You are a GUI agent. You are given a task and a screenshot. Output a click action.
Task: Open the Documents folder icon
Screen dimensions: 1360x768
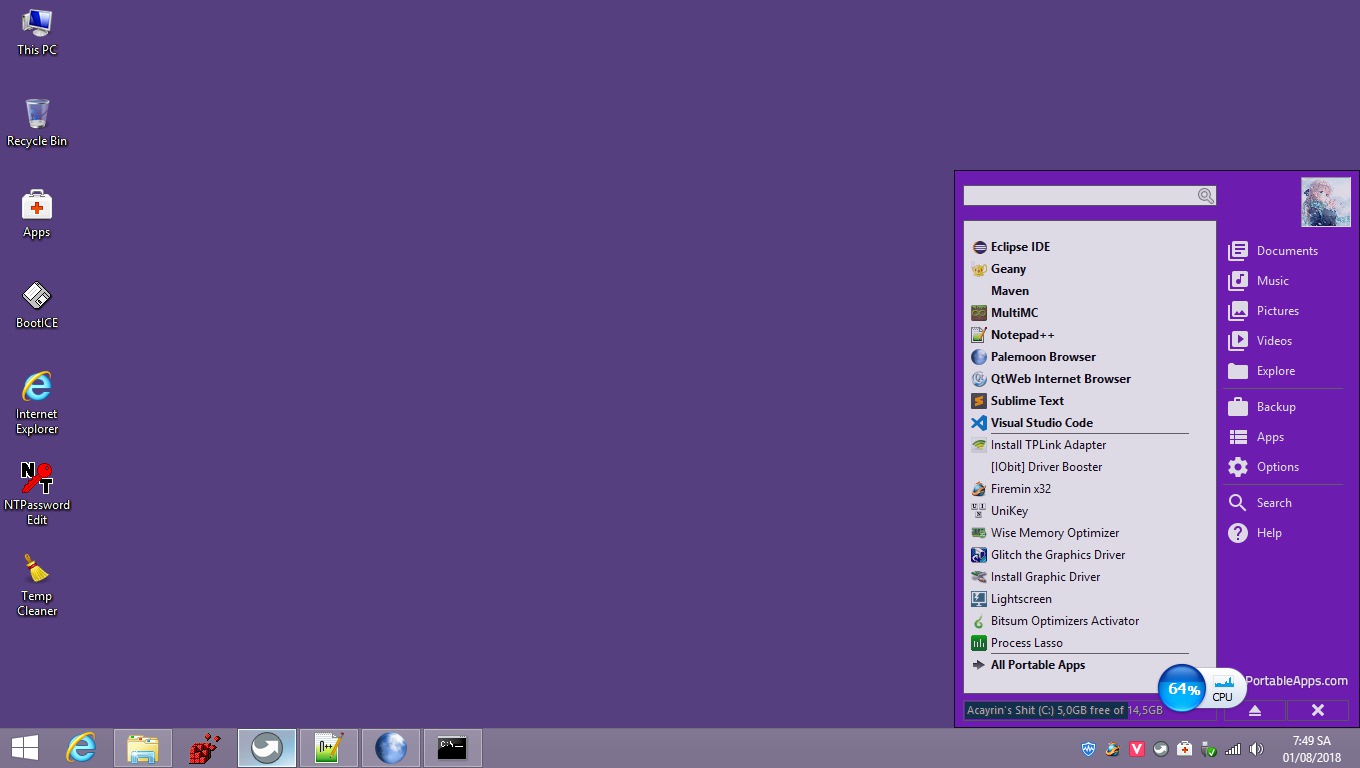1238,251
